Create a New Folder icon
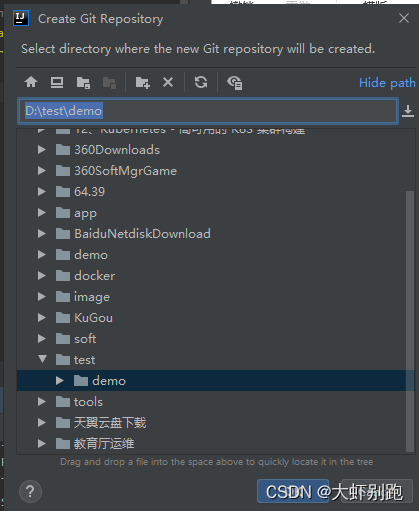 tap(143, 82)
